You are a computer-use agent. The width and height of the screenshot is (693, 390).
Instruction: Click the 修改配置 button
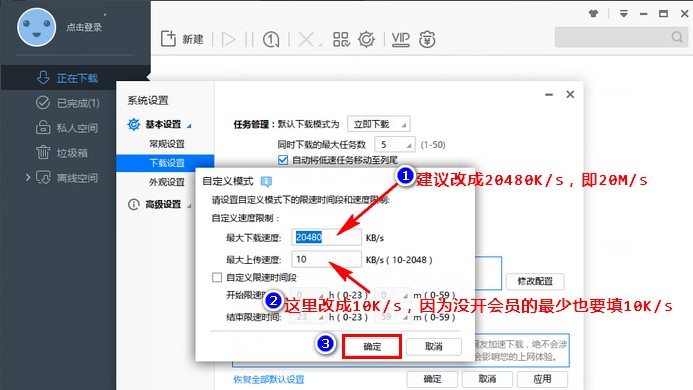click(535, 281)
